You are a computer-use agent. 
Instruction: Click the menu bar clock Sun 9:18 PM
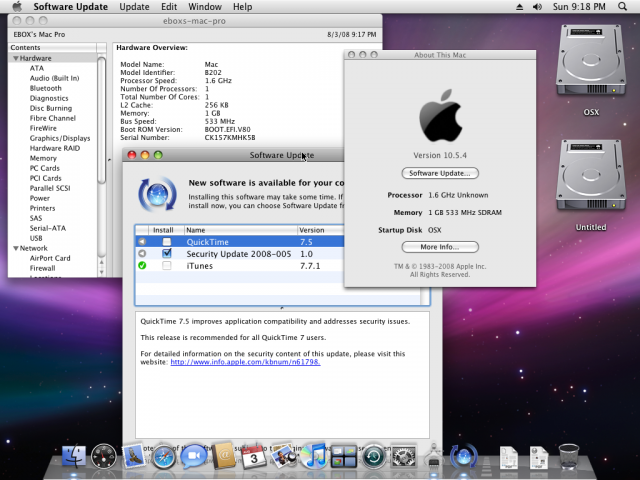point(579,7)
